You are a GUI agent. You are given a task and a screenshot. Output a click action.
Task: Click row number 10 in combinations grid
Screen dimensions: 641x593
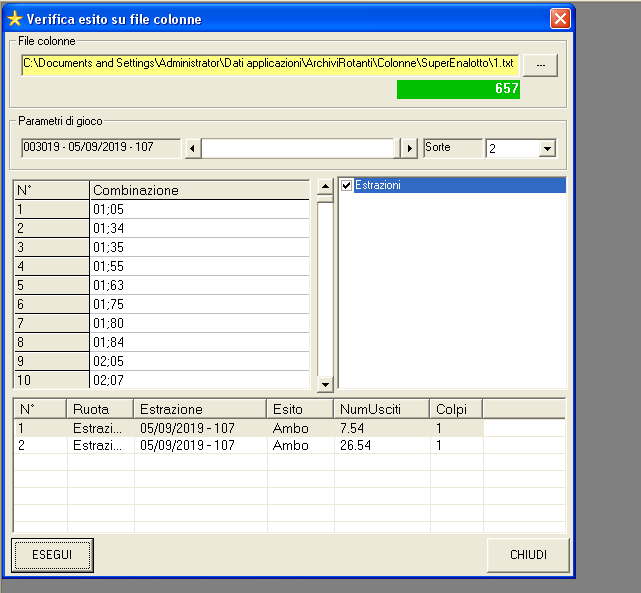pos(52,380)
